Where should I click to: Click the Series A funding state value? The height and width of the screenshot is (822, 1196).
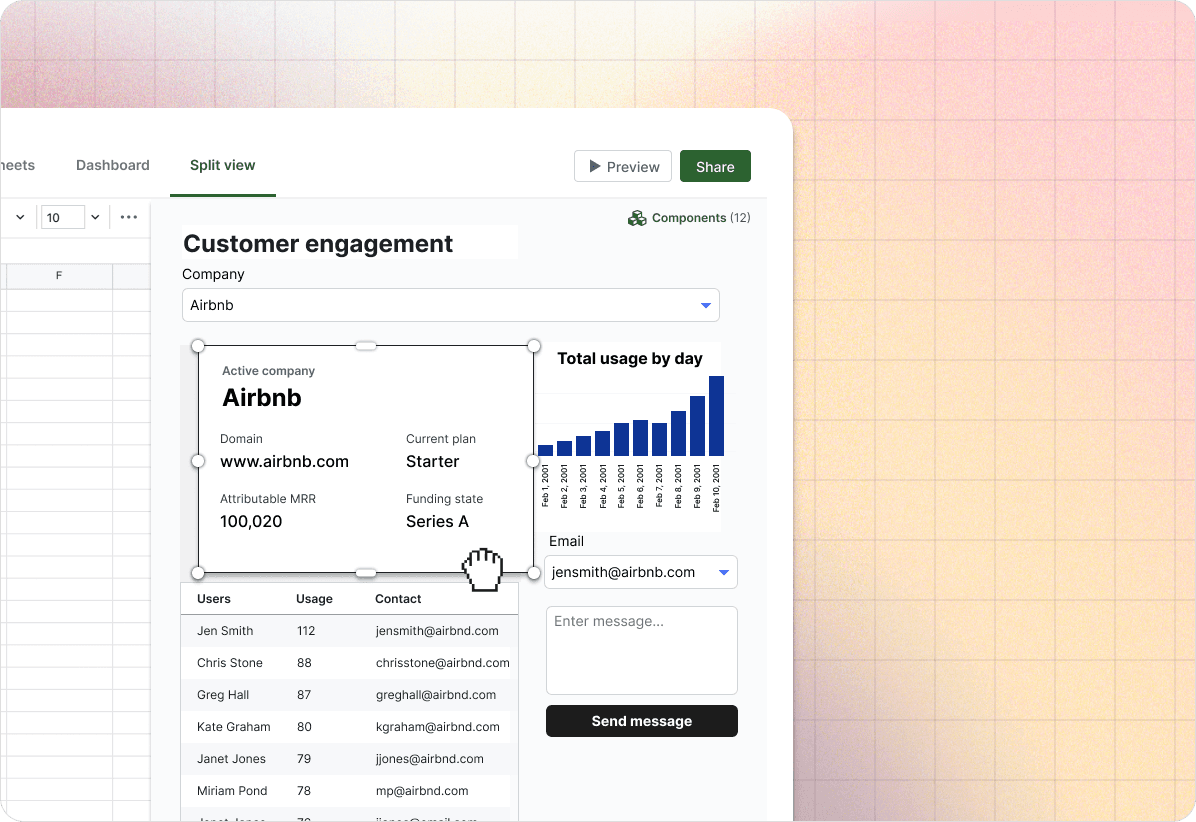point(437,522)
